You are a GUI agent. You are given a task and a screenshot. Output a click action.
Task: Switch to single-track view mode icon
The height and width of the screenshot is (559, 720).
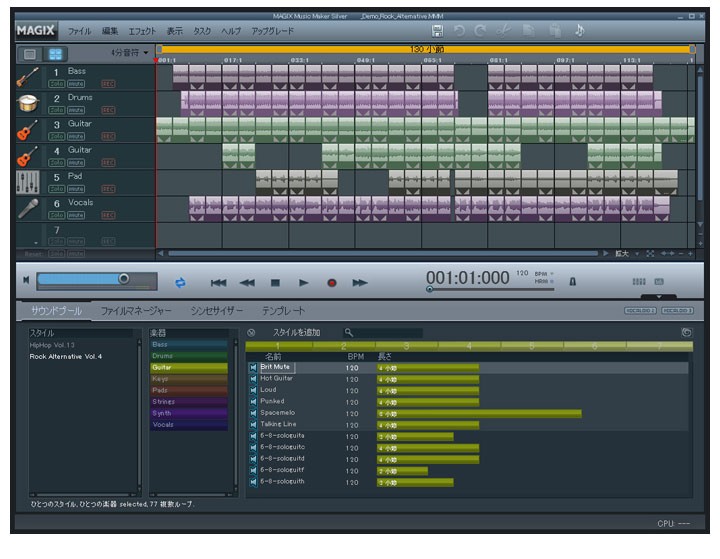(30, 54)
